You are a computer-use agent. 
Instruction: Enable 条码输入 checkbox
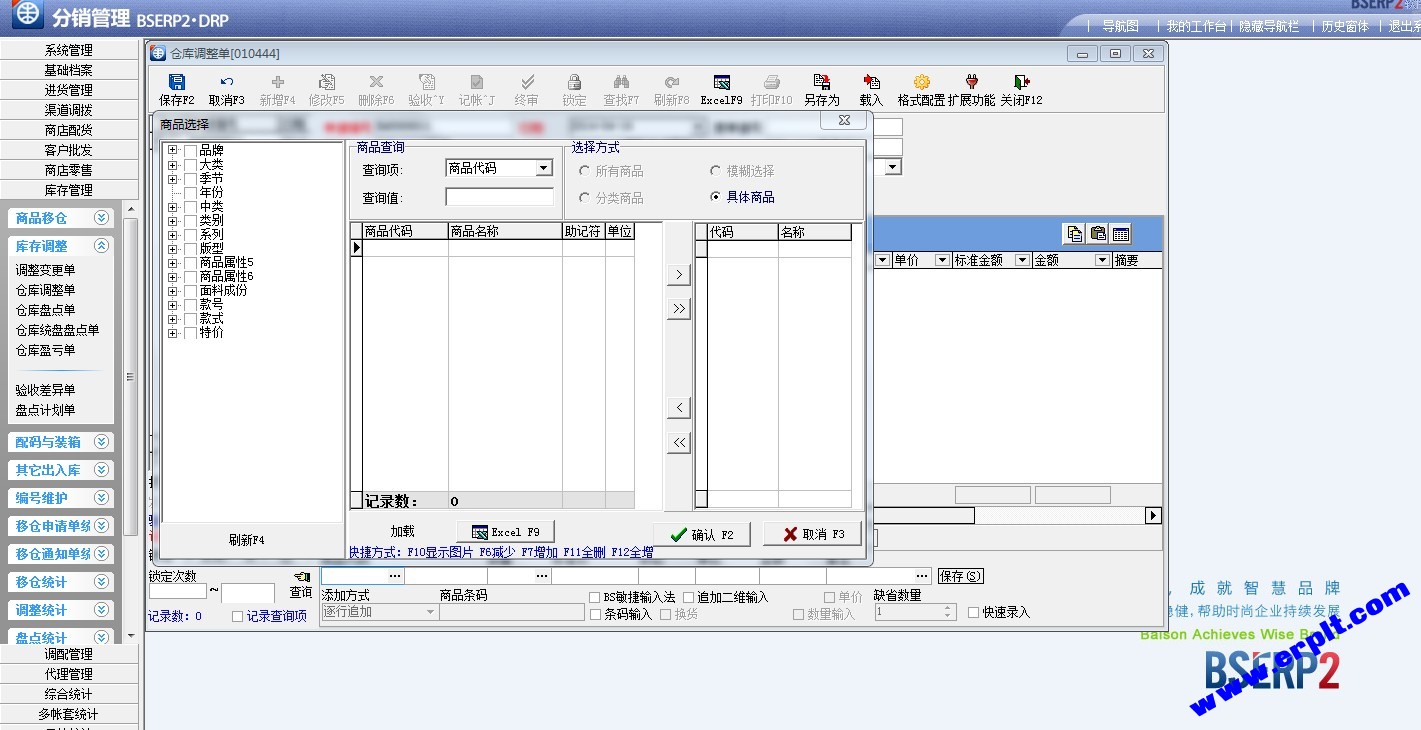(595, 614)
